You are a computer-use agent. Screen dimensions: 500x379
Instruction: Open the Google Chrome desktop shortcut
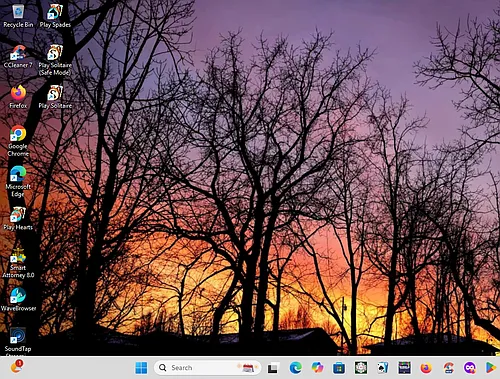click(18, 141)
